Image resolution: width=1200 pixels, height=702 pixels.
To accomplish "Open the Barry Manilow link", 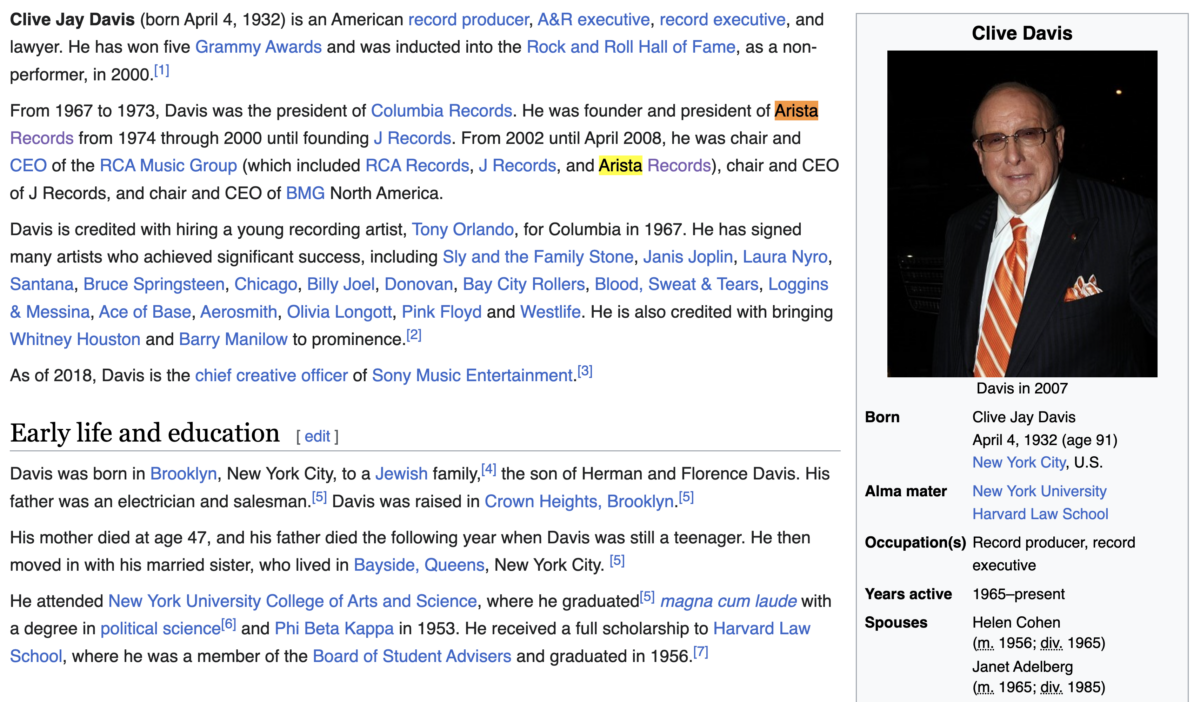I will point(233,339).
